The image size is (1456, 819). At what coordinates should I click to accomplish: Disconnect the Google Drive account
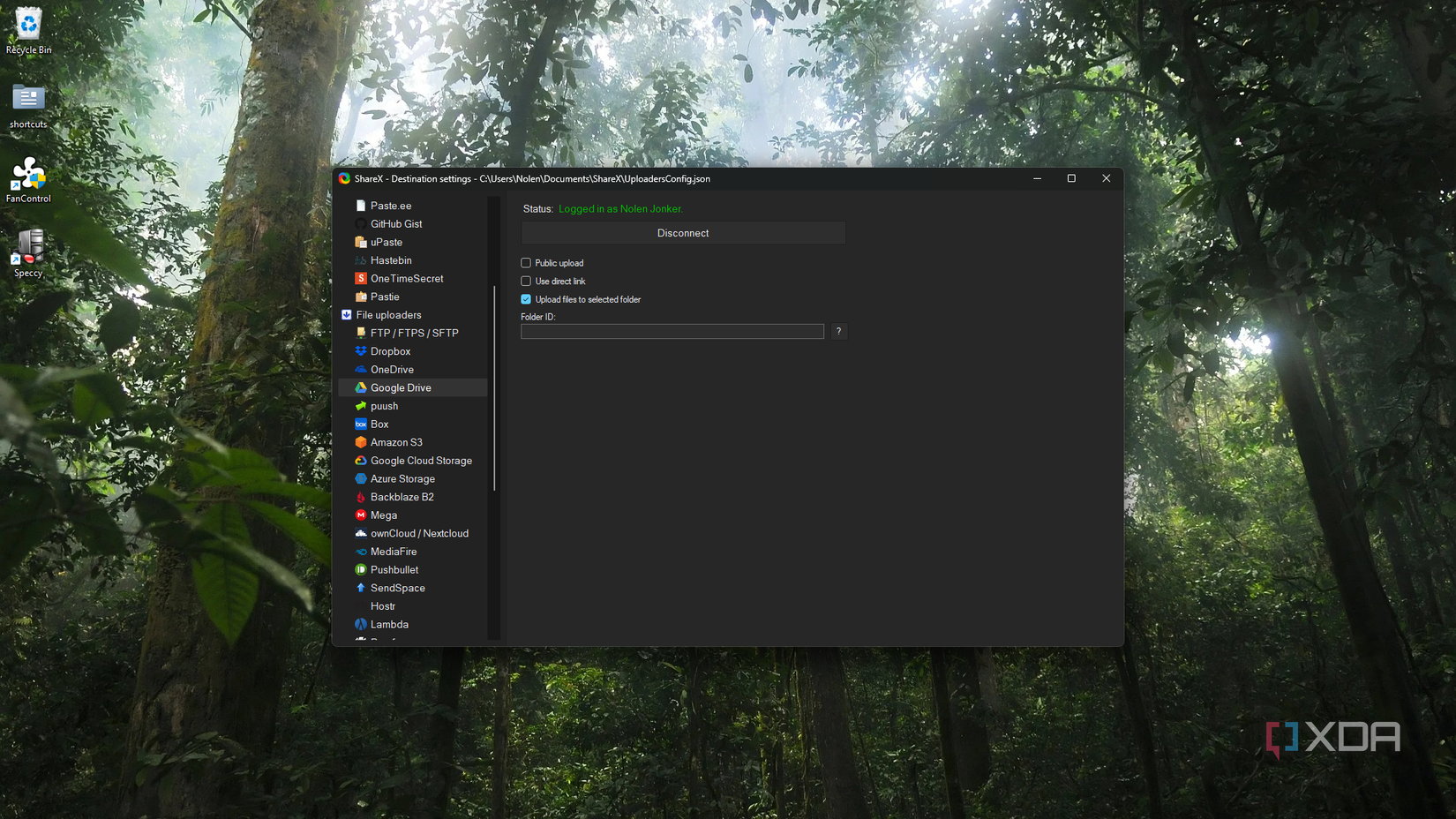coord(682,233)
